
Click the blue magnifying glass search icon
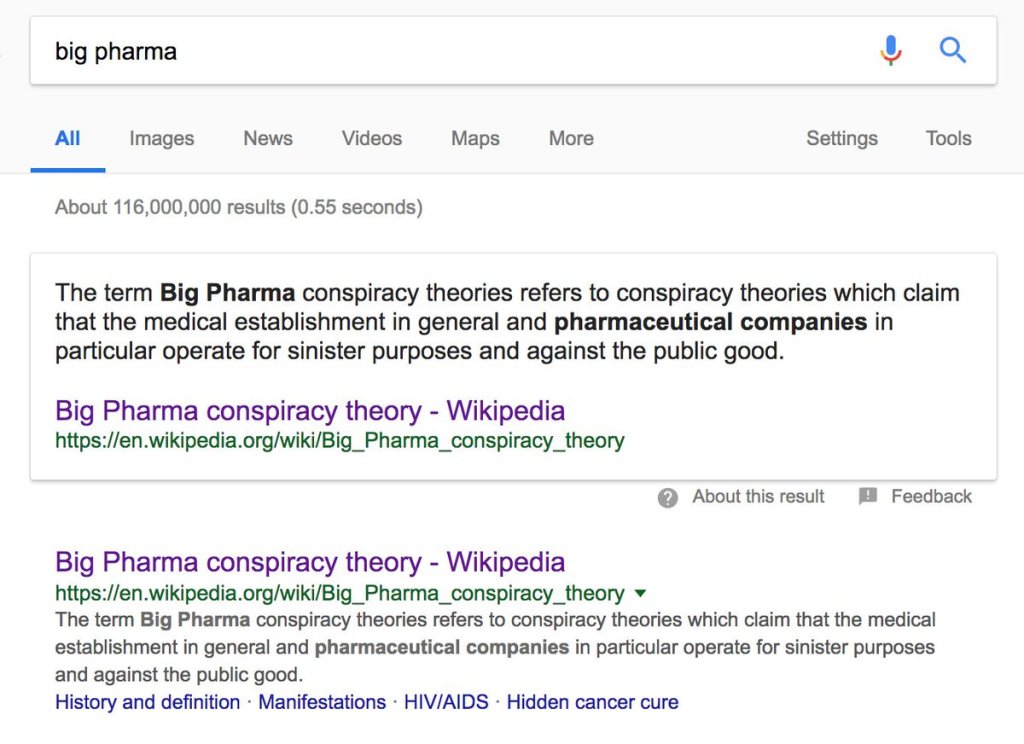tap(953, 50)
